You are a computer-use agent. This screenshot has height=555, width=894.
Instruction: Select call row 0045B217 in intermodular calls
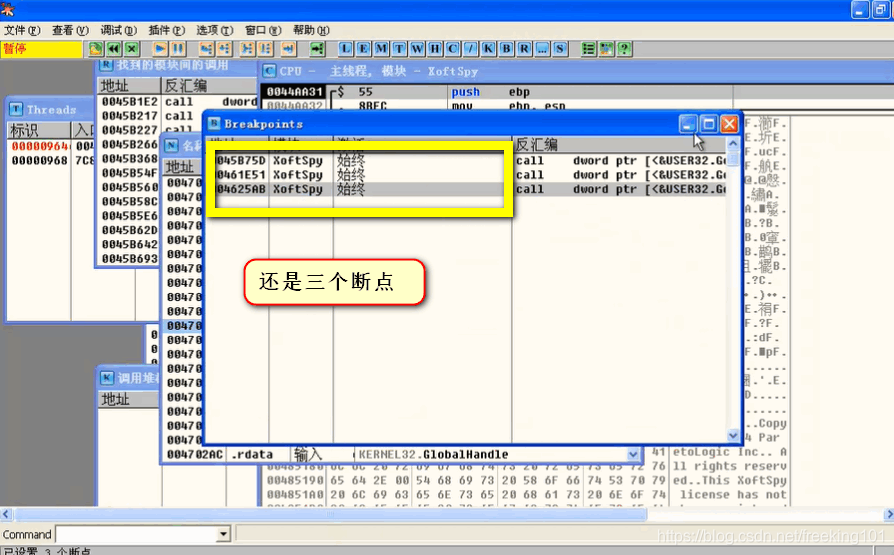(151, 116)
